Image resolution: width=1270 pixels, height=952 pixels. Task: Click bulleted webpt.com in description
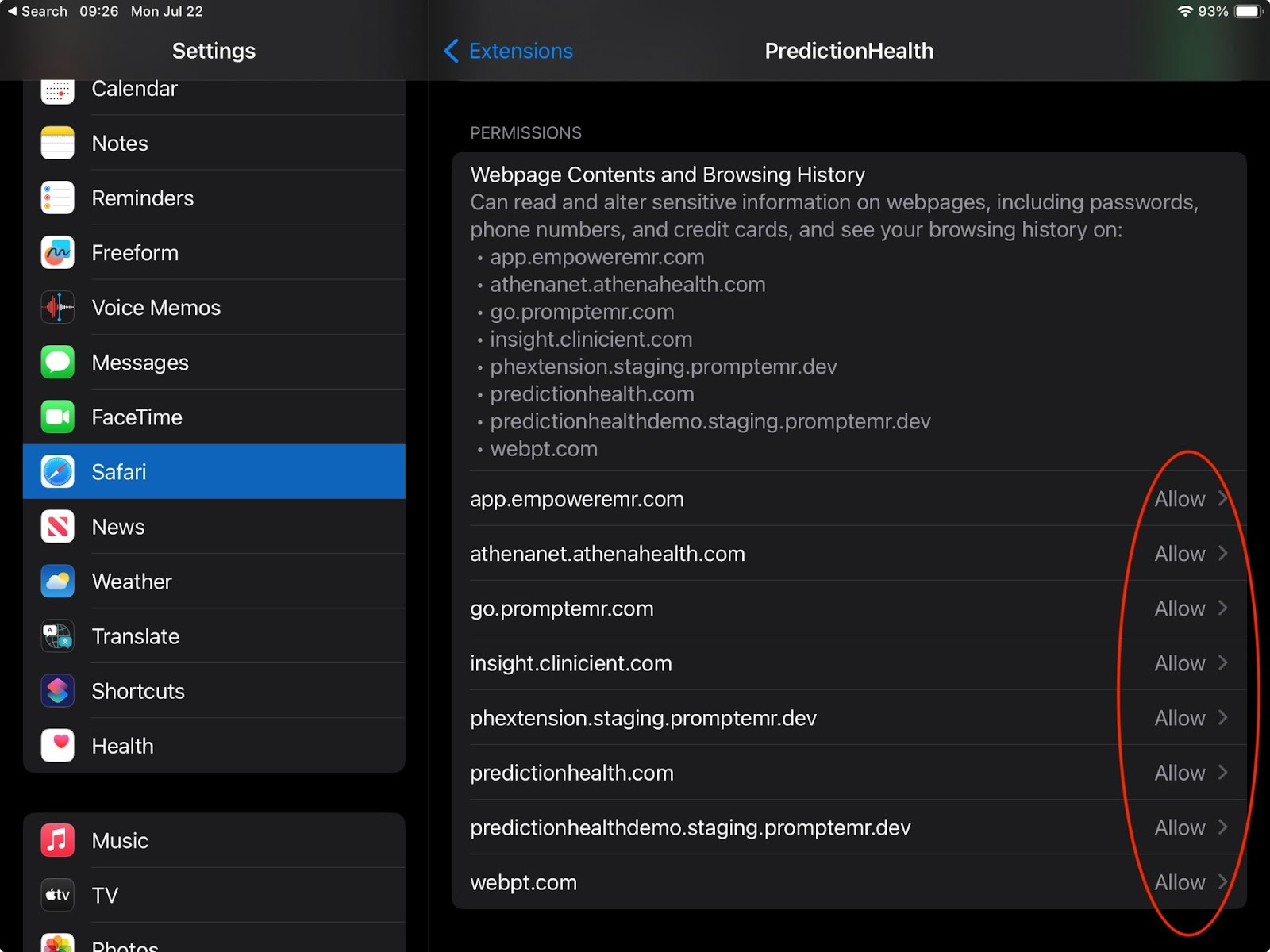544,448
